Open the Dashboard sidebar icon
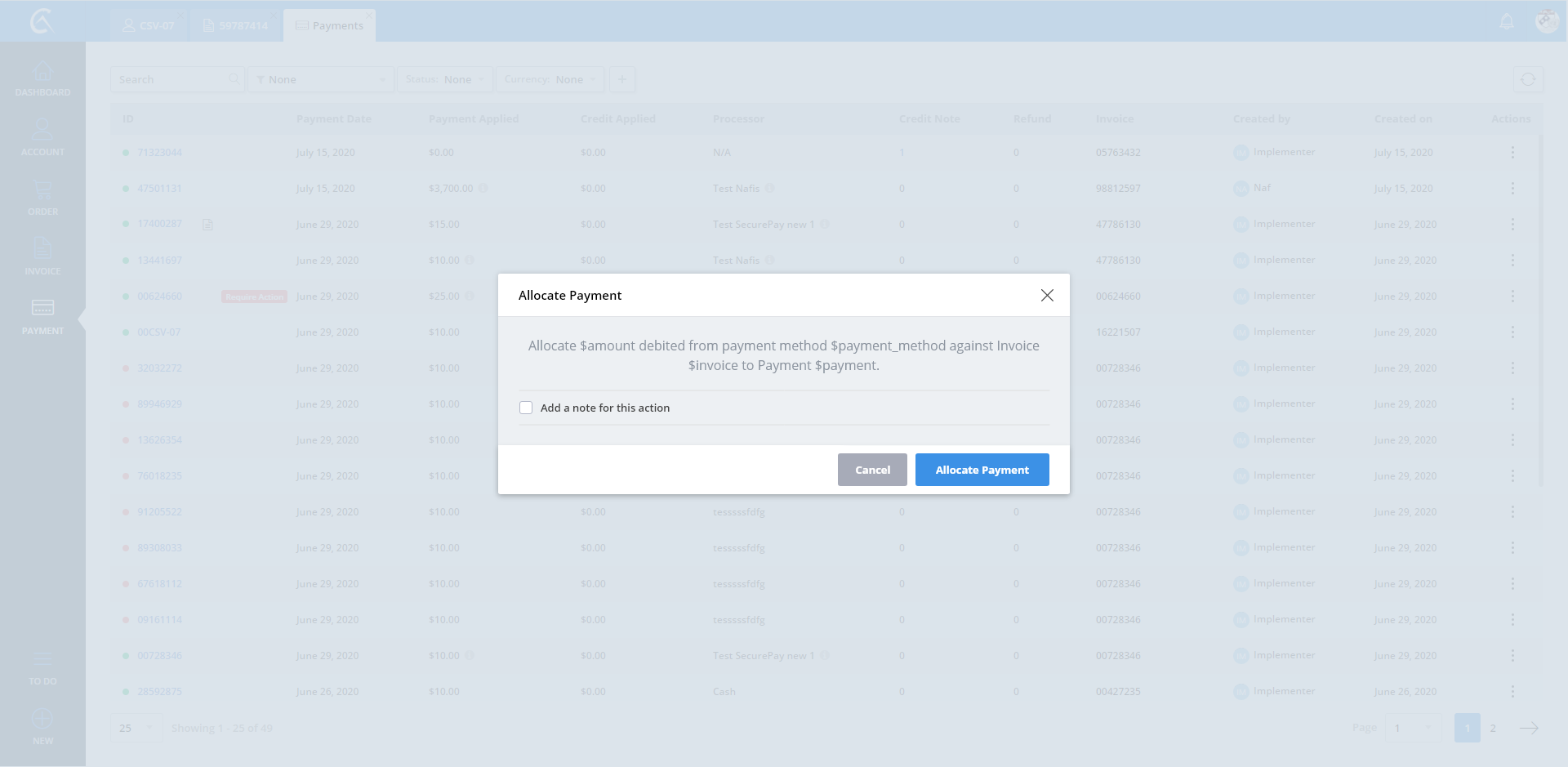The image size is (1568, 767). (x=42, y=73)
